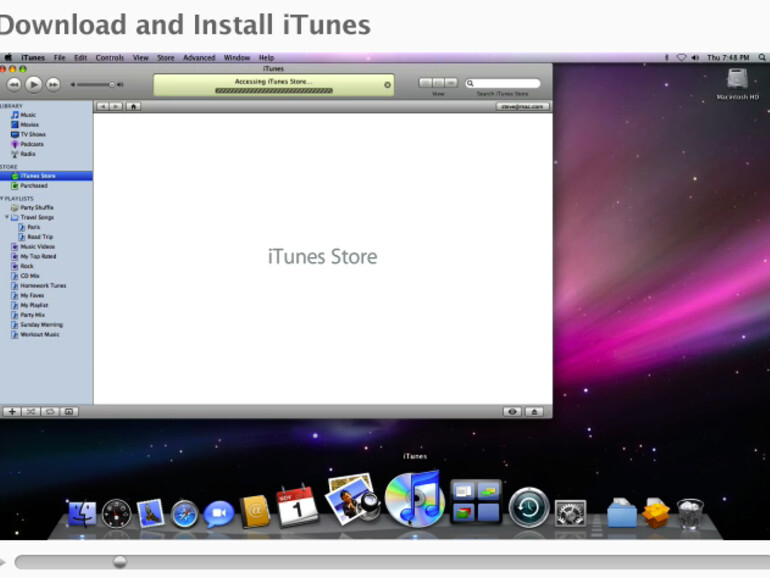Open Finder from the Dock
Image resolution: width=770 pixels, height=578 pixels.
[82, 514]
